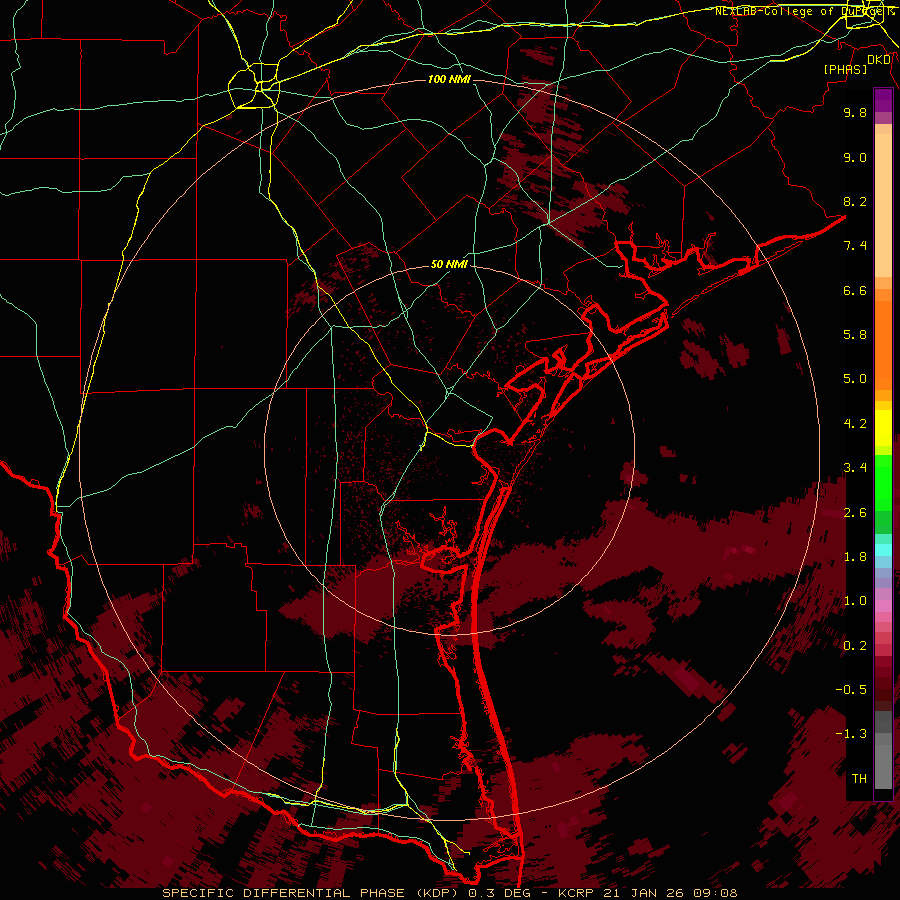Click the 9.0 value on the color scale
This screenshot has height=900, width=900.
click(855, 157)
